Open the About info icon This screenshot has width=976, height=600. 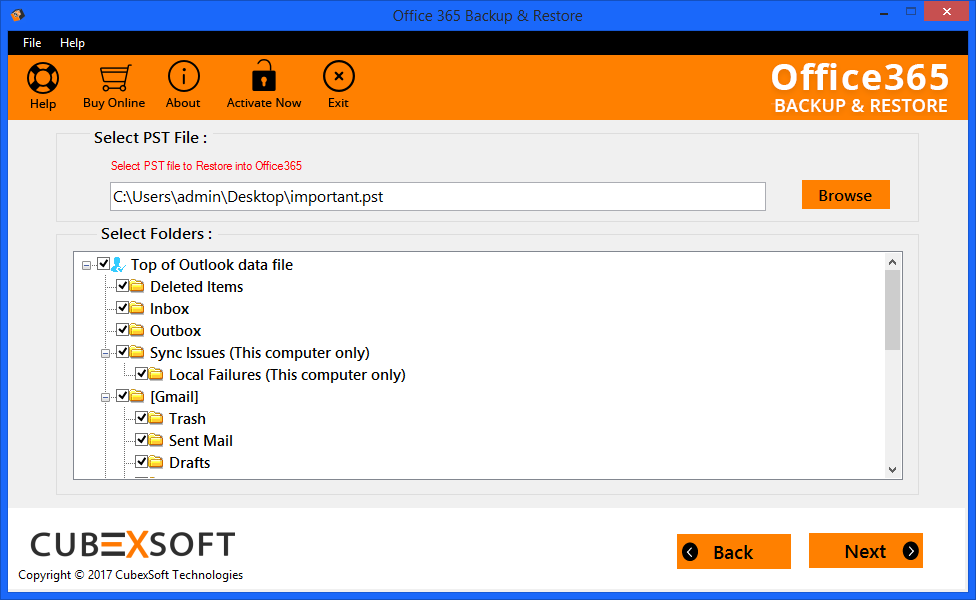[x=184, y=77]
